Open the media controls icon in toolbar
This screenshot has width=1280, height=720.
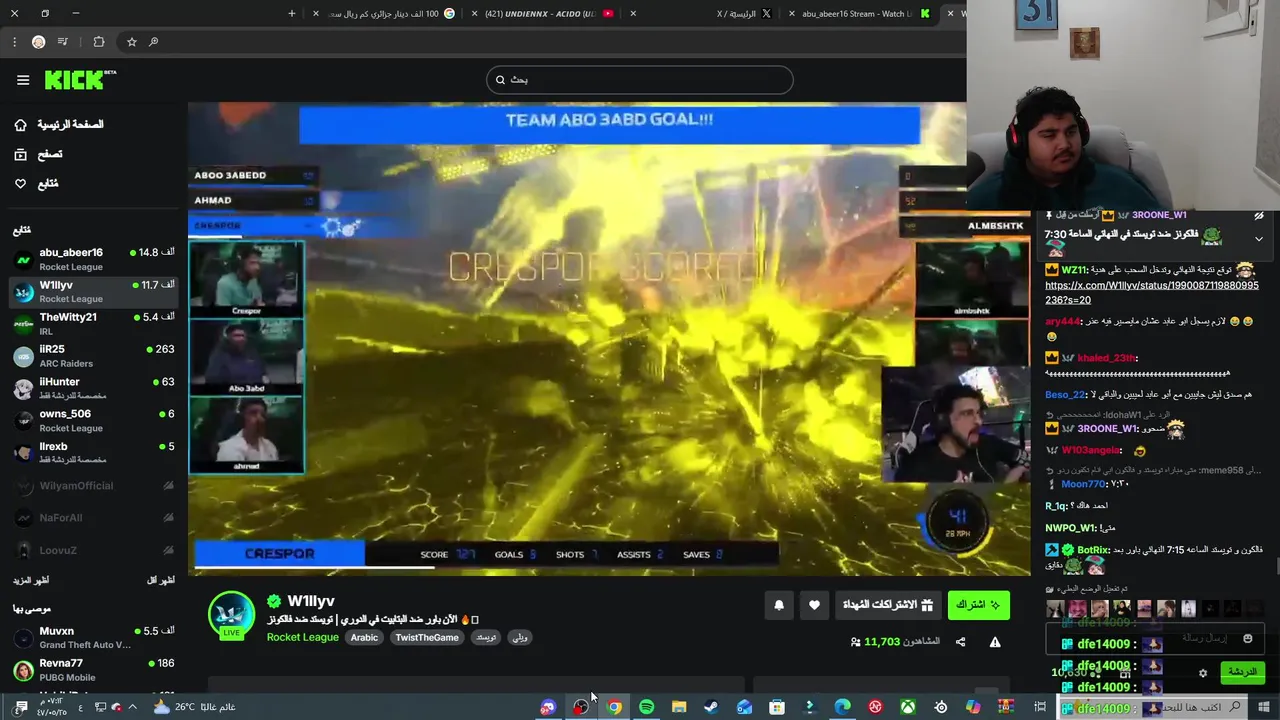pos(63,42)
